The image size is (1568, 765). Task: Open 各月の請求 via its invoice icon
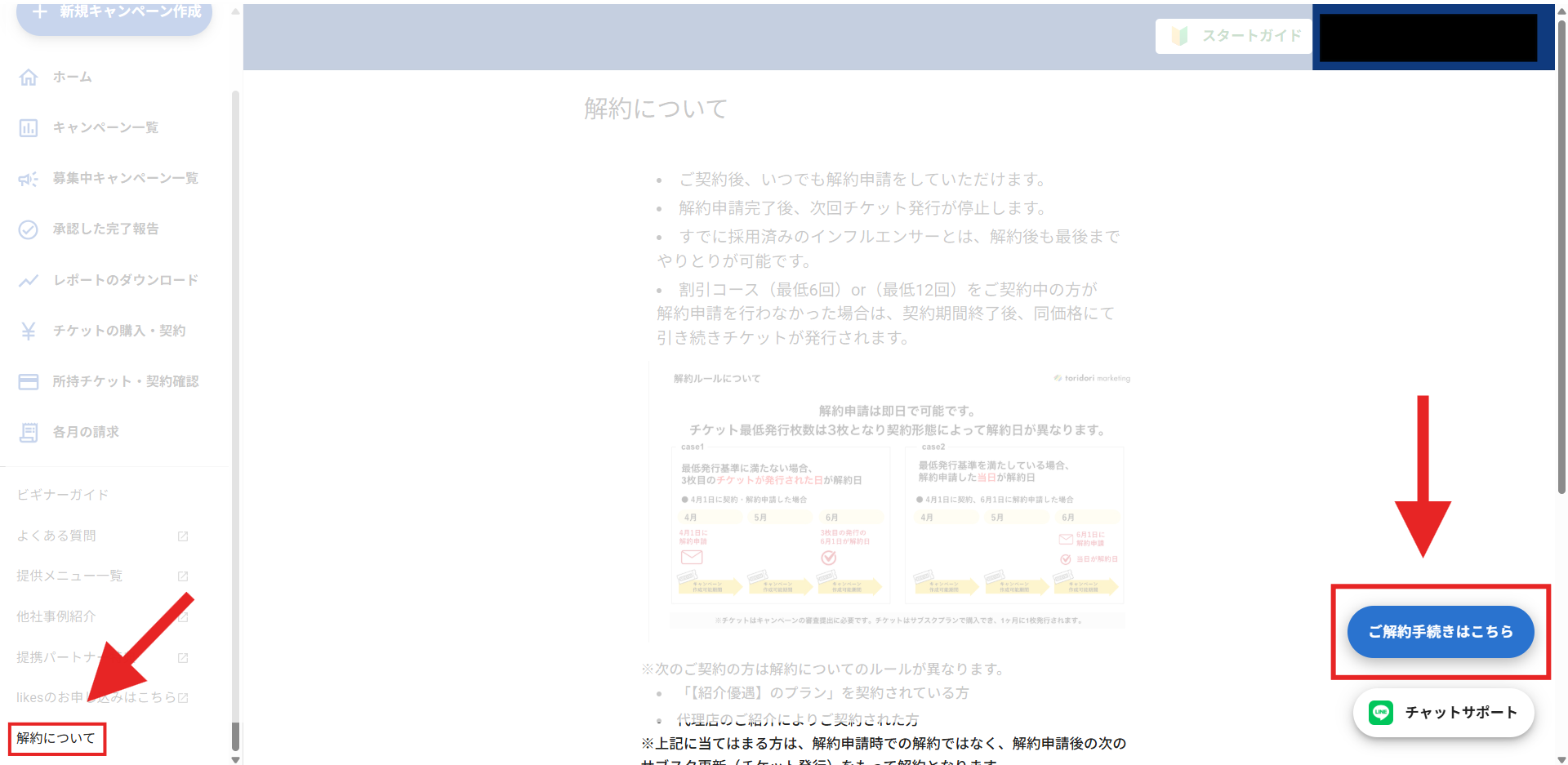point(29,432)
